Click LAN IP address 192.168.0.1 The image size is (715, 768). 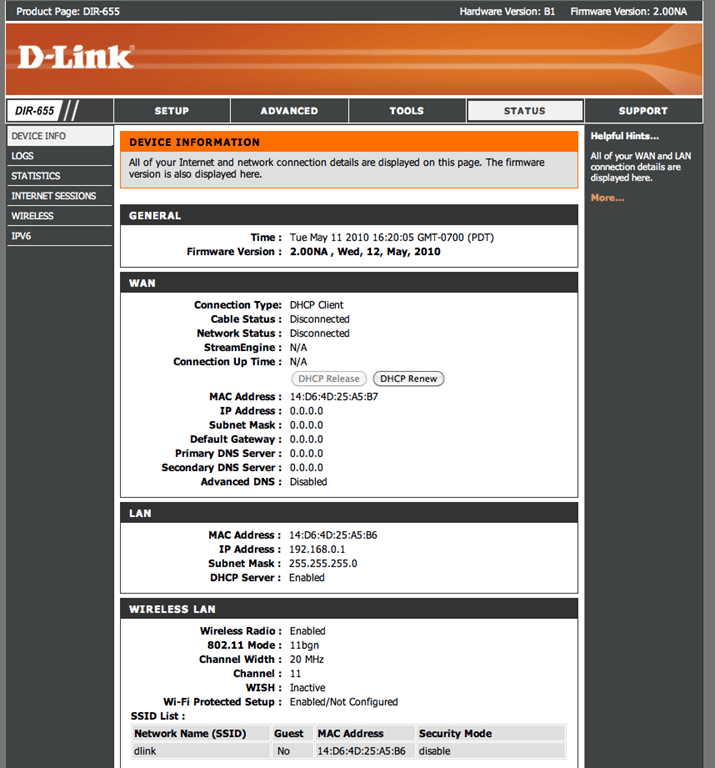tap(317, 550)
